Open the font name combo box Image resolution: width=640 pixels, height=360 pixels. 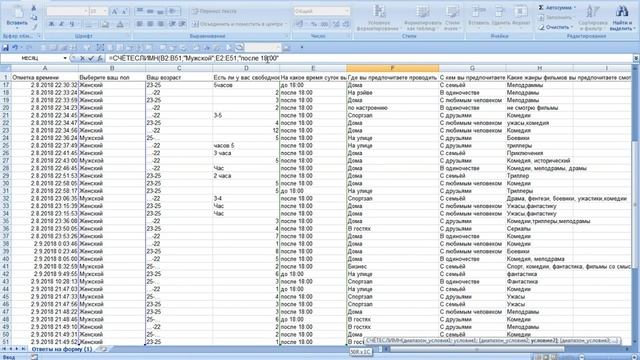pyautogui.click(x=67, y=11)
